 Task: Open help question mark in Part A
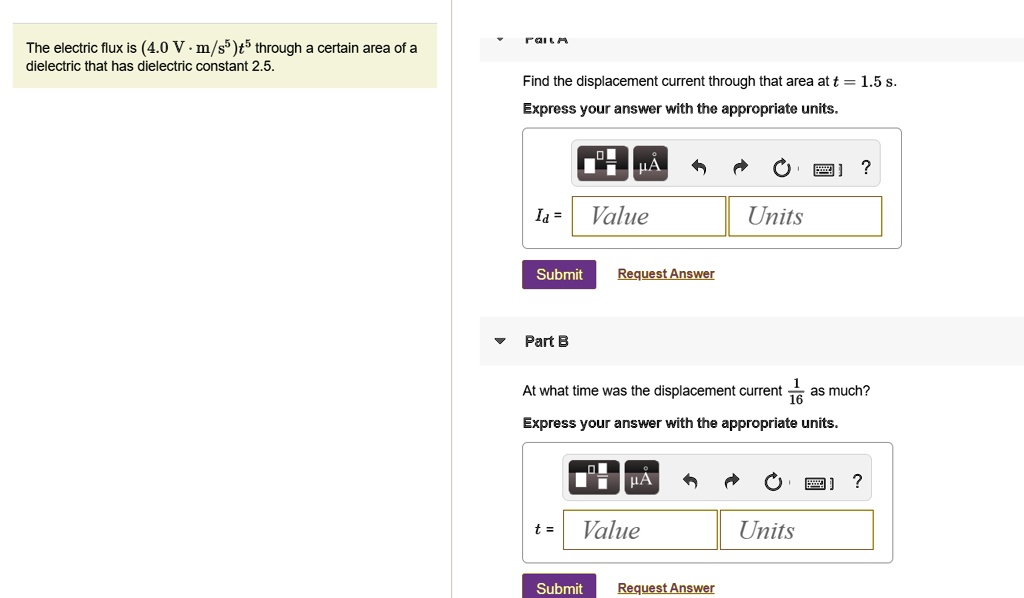tap(866, 167)
